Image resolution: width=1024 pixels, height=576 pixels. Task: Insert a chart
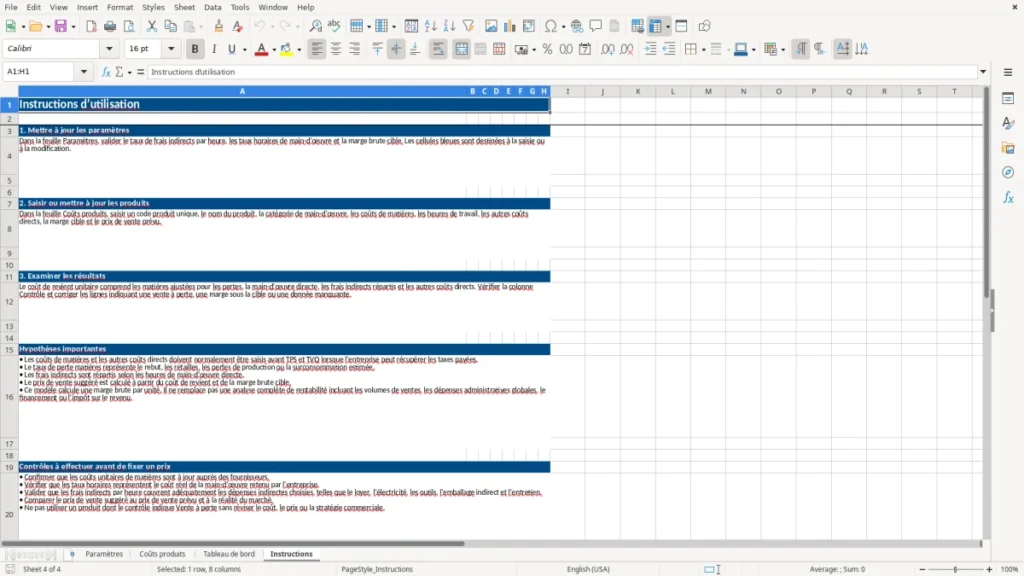pyautogui.click(x=510, y=26)
